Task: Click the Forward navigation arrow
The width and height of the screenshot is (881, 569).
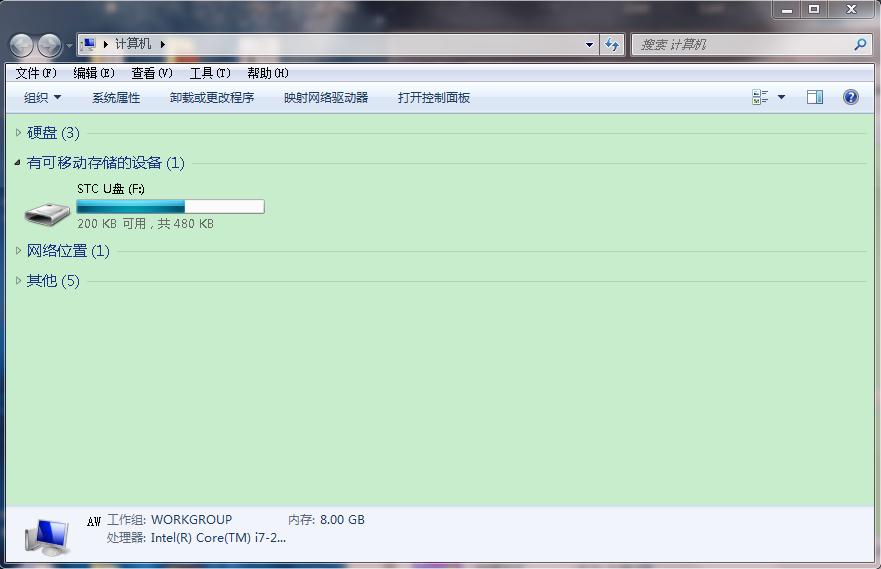Action: (x=49, y=45)
